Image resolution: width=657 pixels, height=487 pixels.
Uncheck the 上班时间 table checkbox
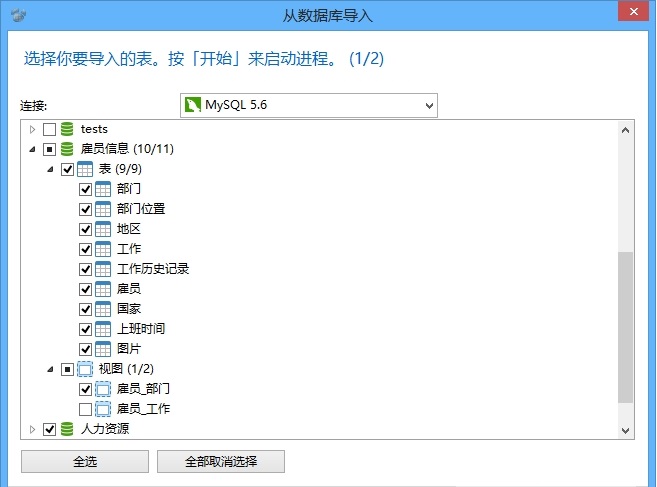tap(85, 329)
